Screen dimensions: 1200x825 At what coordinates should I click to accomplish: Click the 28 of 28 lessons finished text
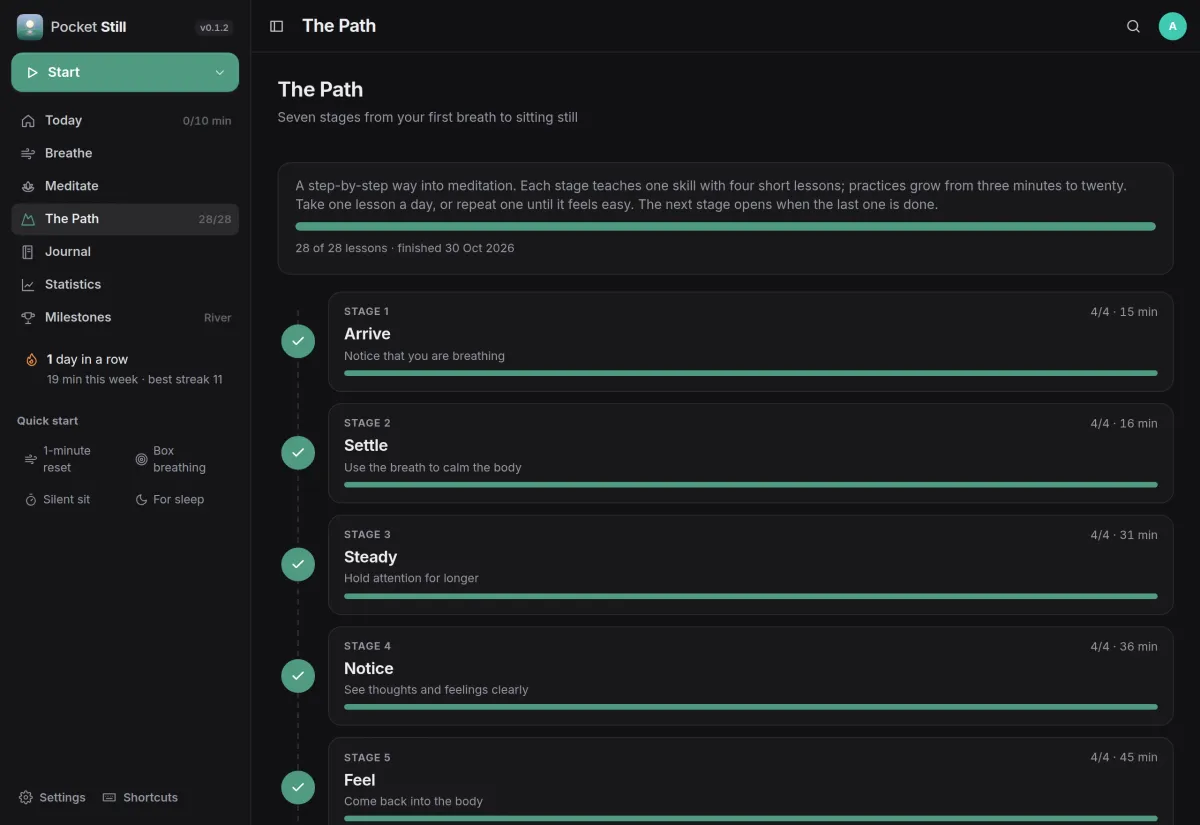pos(405,248)
